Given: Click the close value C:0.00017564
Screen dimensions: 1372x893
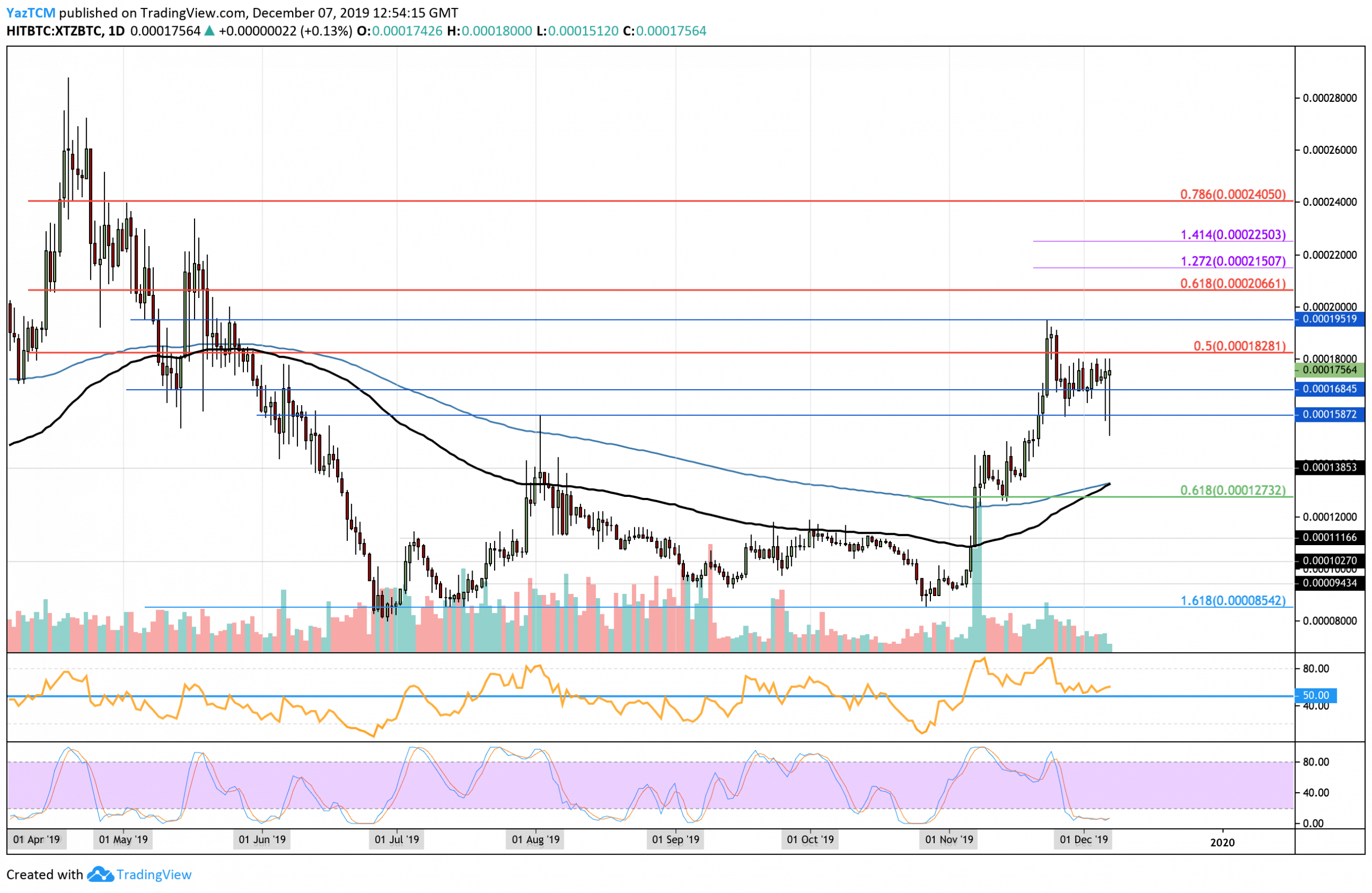Looking at the screenshot, I should [x=665, y=31].
